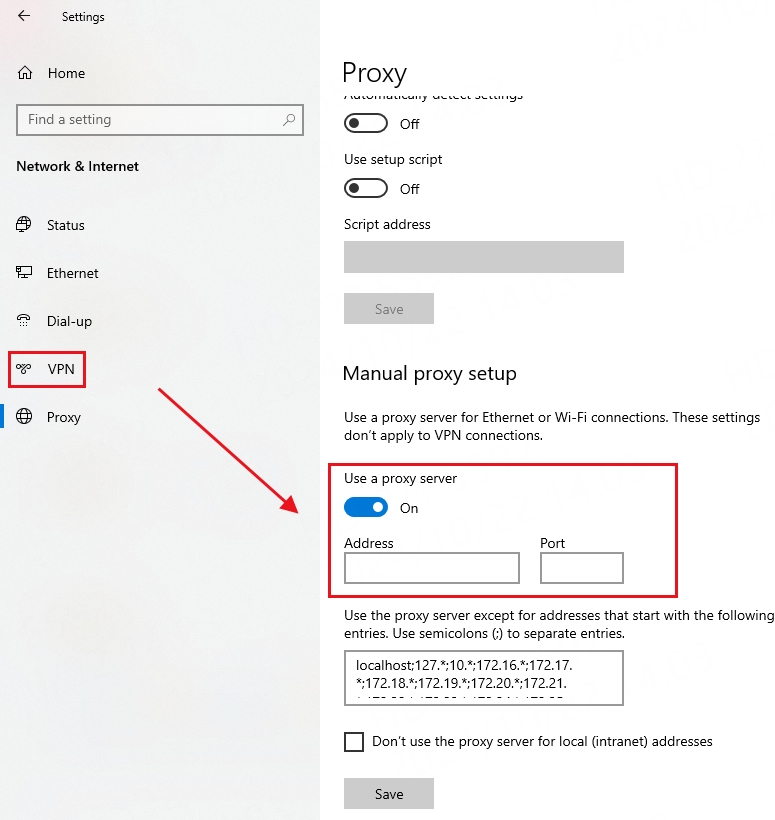Click the Dial-up icon

(24, 321)
